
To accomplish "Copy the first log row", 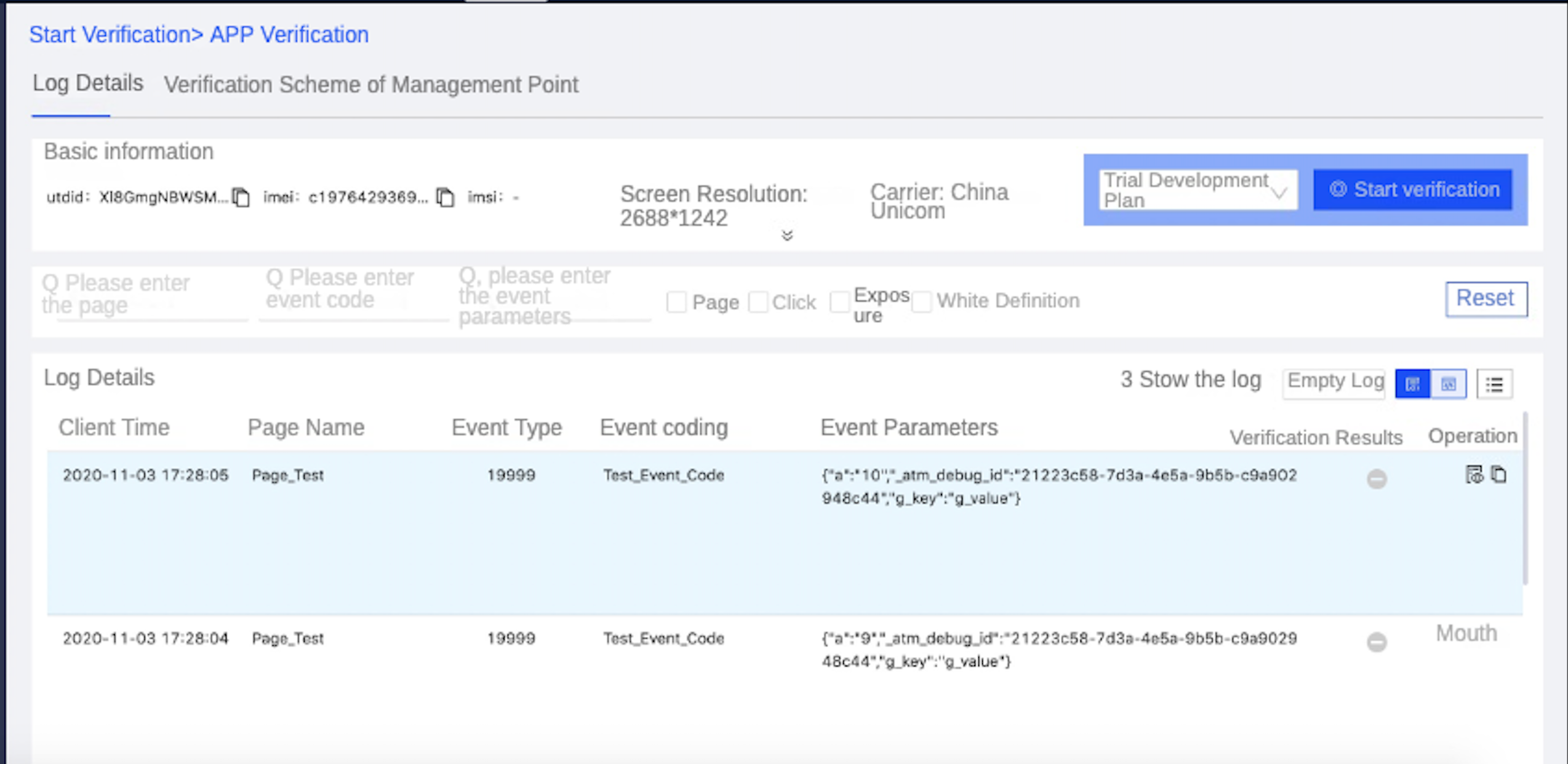I will click(x=1499, y=474).
